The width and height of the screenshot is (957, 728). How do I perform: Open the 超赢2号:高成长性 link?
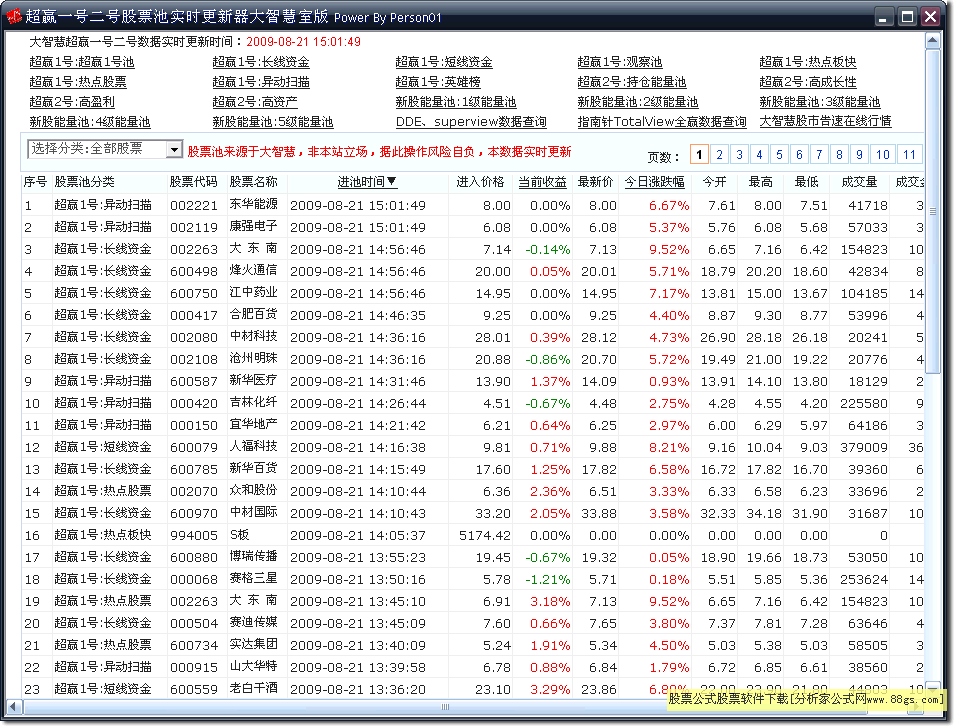[807, 82]
